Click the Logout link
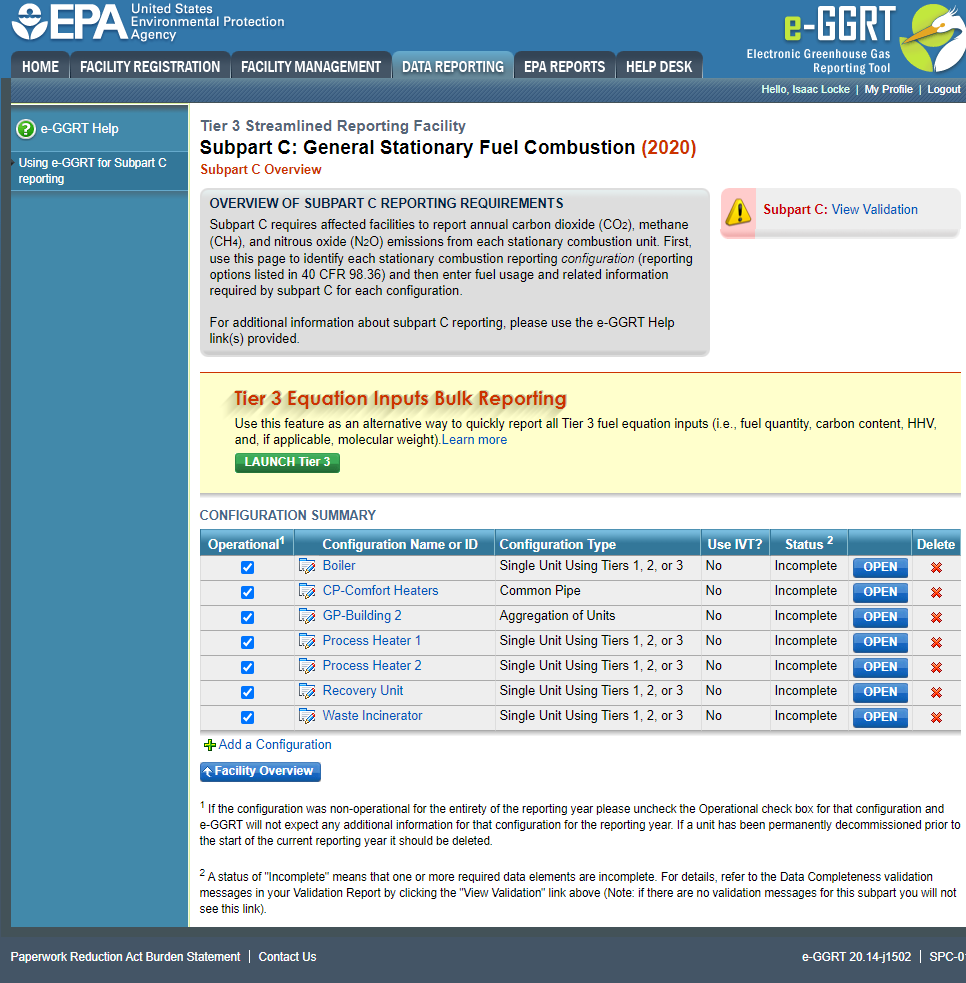This screenshot has width=966, height=983. point(943,90)
